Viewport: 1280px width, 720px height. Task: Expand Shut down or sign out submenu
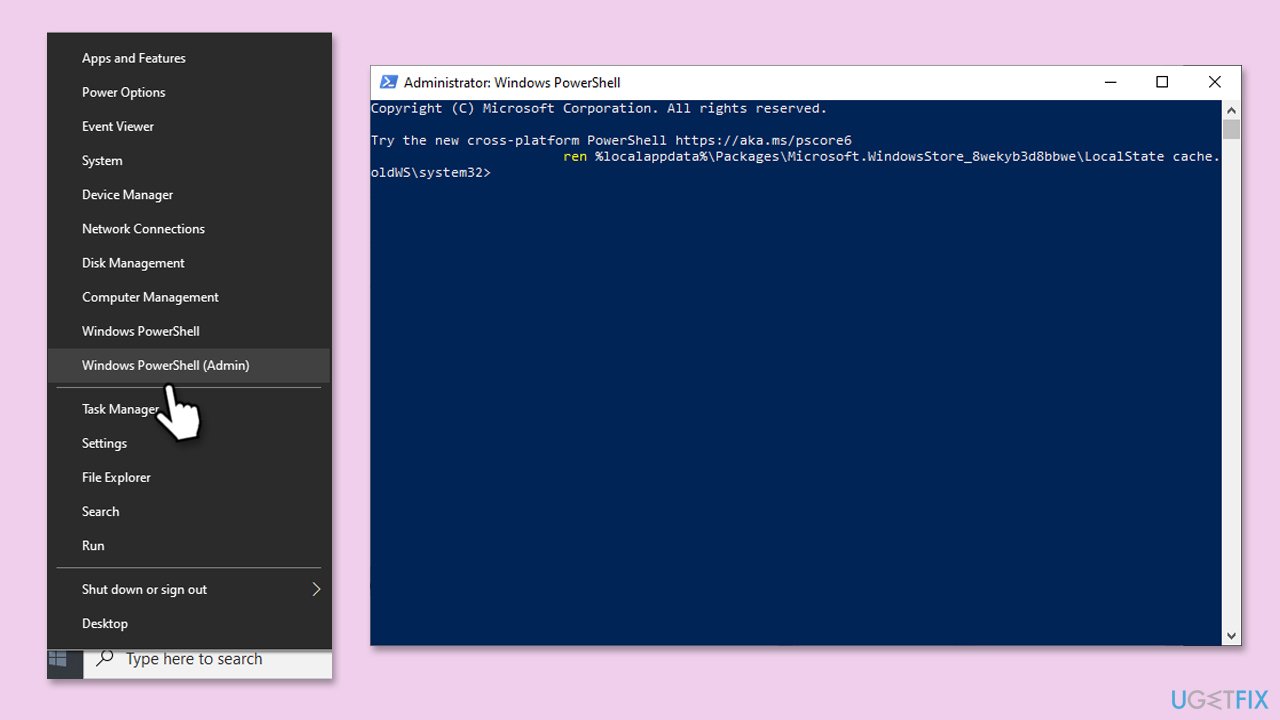(x=189, y=589)
